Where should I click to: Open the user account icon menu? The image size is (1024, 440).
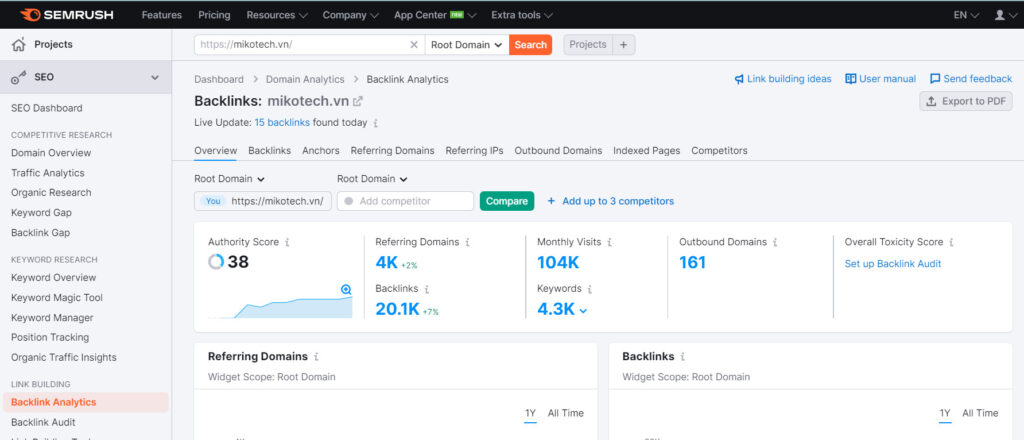click(x=999, y=14)
